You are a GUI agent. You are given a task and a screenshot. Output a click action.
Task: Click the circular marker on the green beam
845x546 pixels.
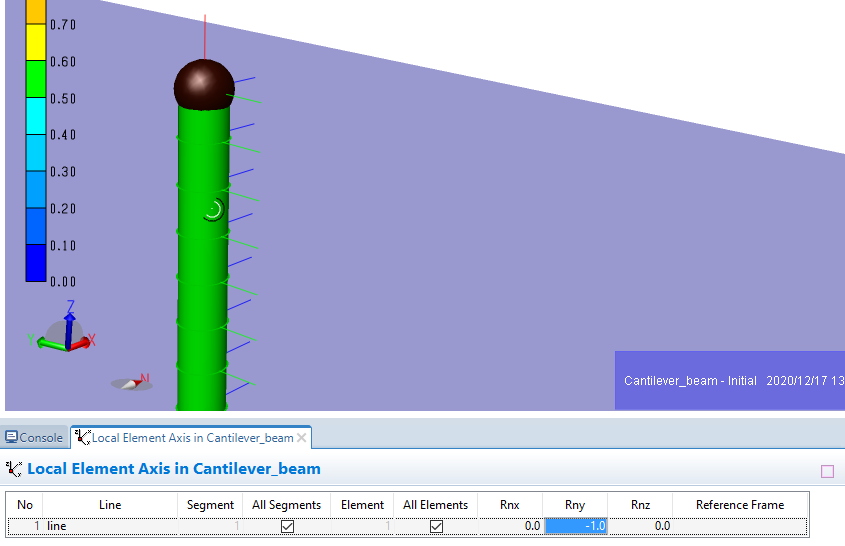[212, 209]
